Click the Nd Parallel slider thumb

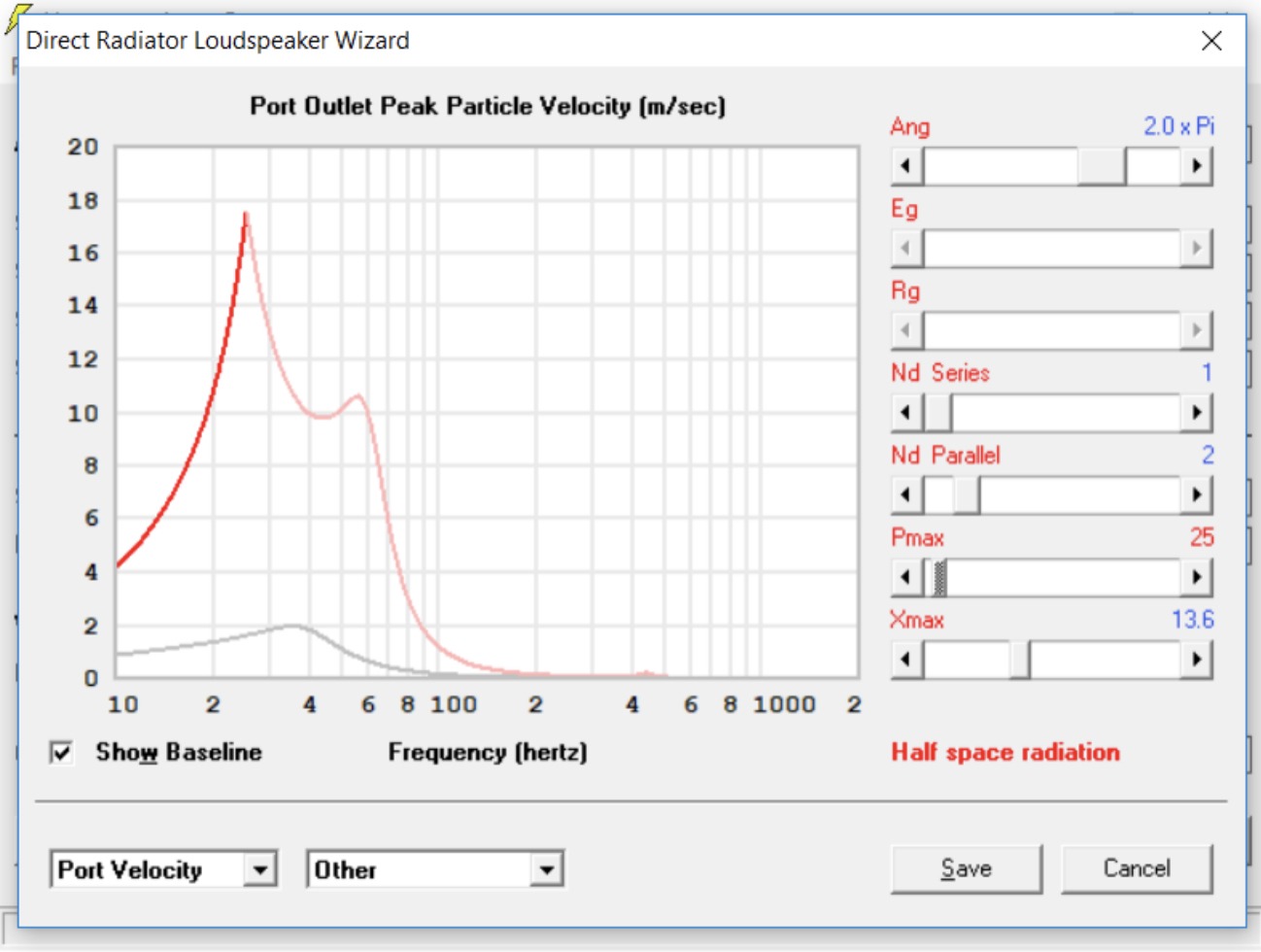coord(966,495)
